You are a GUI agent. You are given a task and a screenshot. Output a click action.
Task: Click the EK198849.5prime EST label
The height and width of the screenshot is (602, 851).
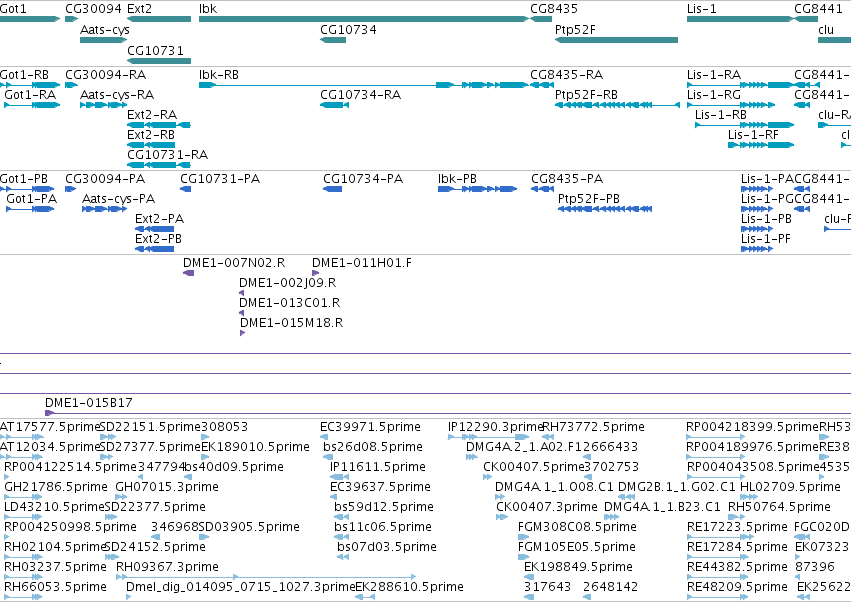tap(578, 567)
